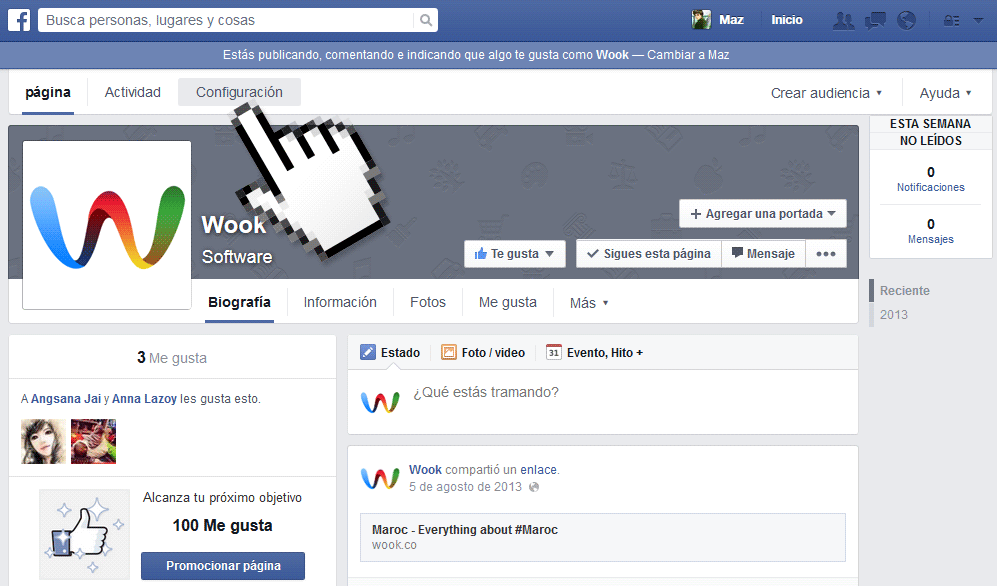Click the Facebook logo icon
The image size is (997, 586).
(x=19, y=20)
